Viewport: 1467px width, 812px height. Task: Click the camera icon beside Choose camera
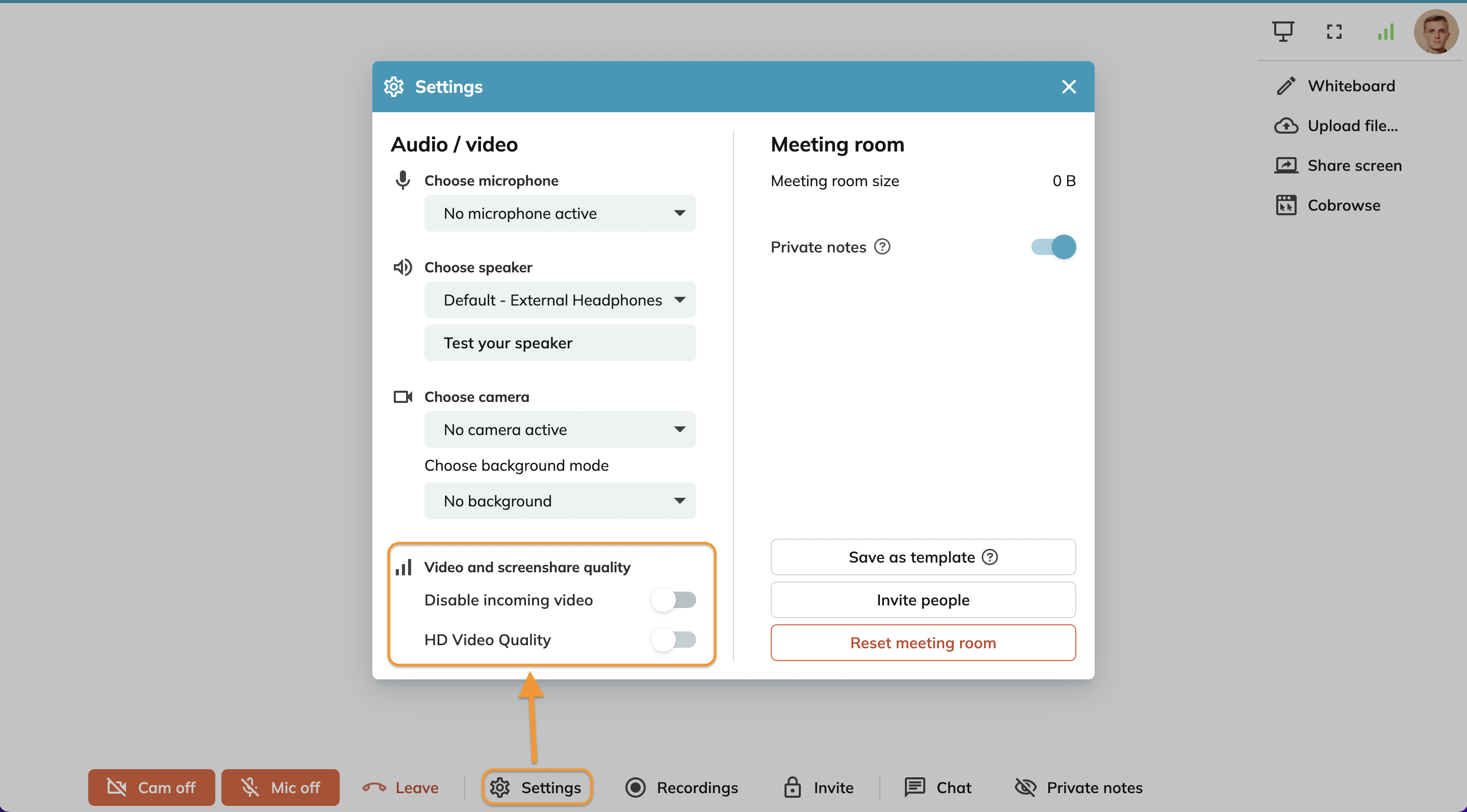click(x=402, y=397)
